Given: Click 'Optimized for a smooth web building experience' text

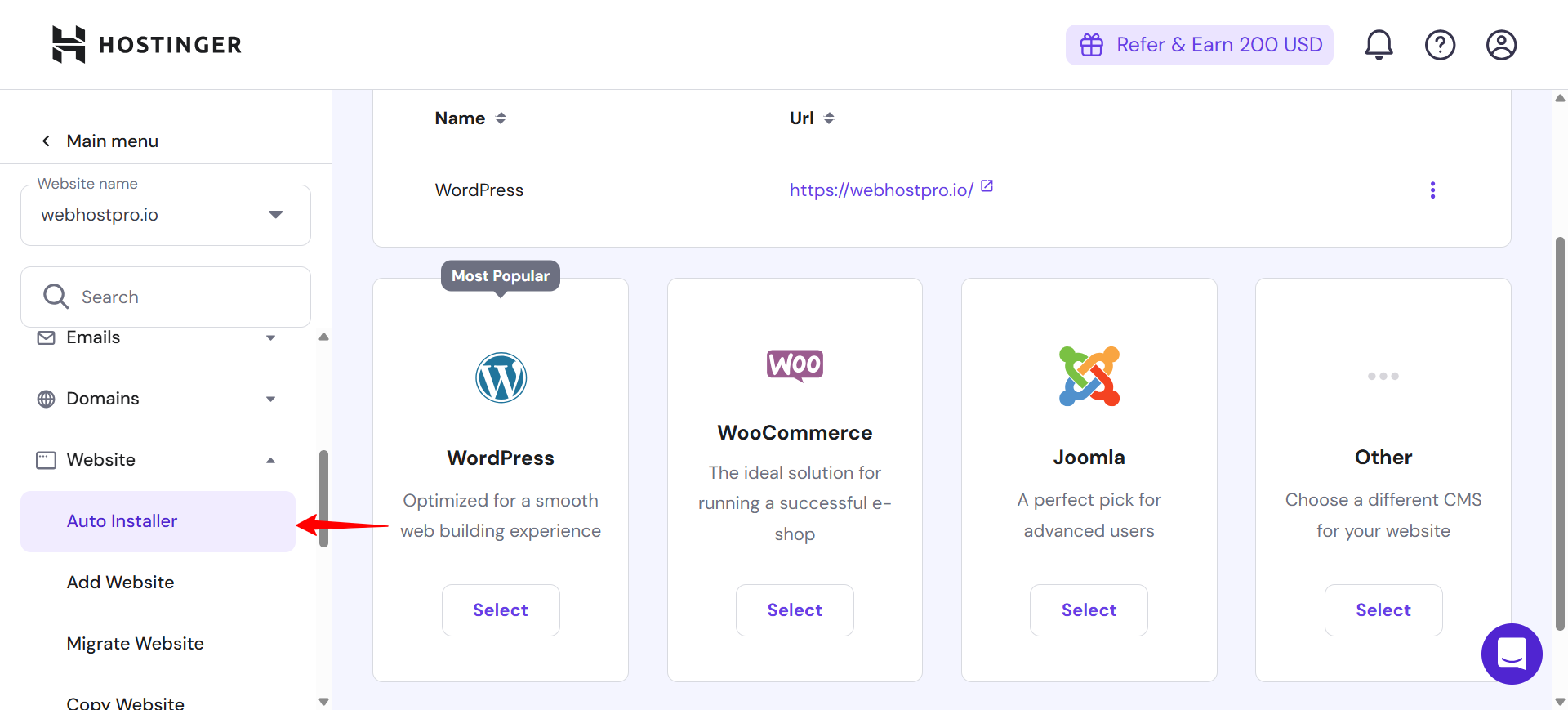Looking at the screenshot, I should [x=501, y=516].
